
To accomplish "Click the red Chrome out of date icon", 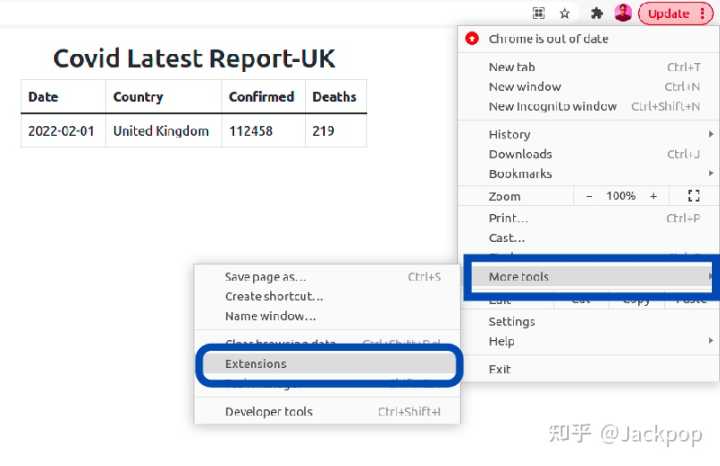I will tap(472, 39).
